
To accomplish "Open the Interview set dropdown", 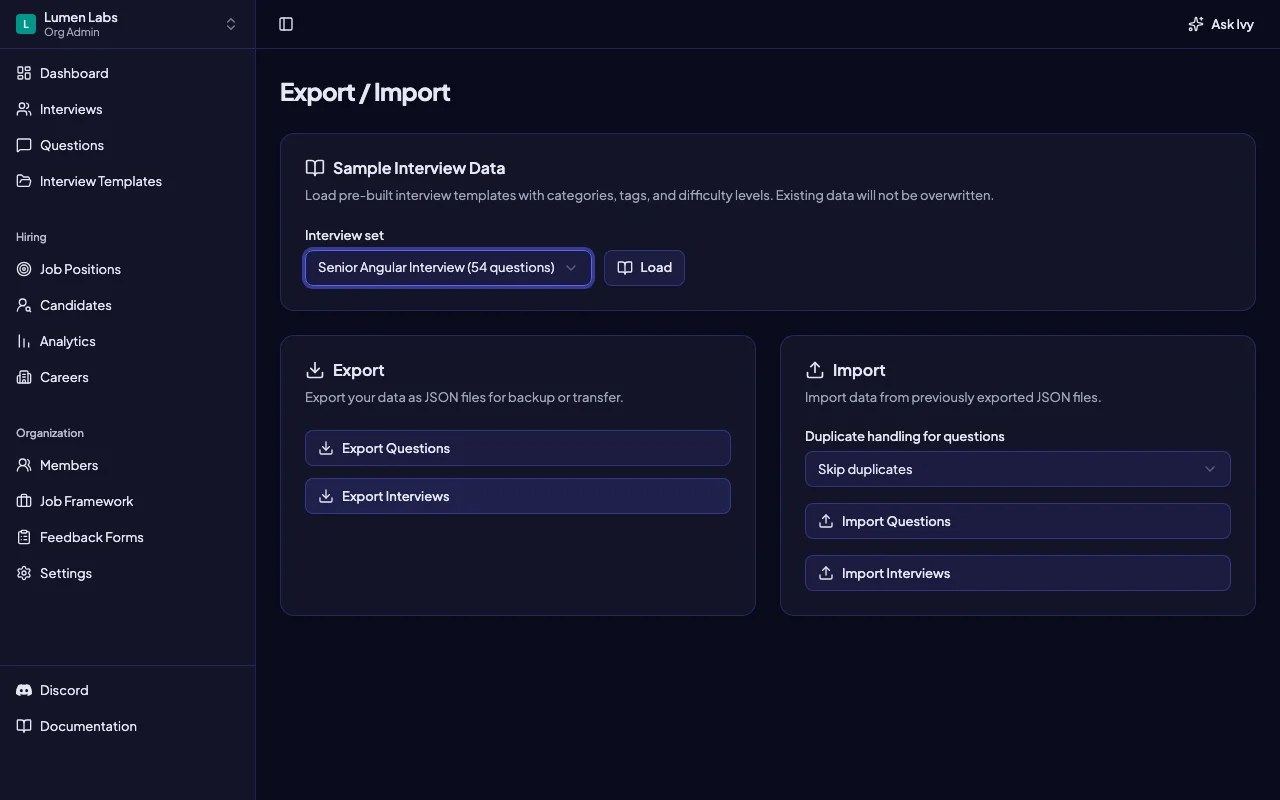I will point(448,268).
